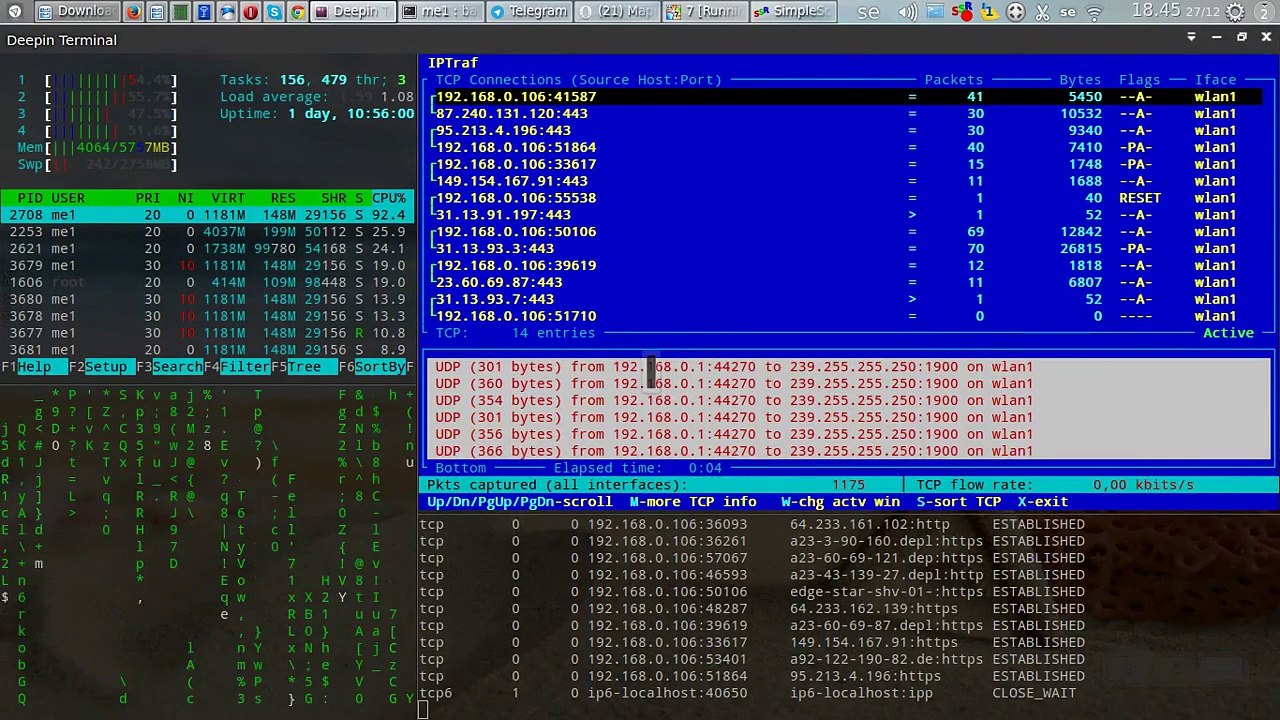Click the CLOSE_WAIT state in netstat
Image resolution: width=1280 pixels, height=720 pixels.
(1034, 693)
